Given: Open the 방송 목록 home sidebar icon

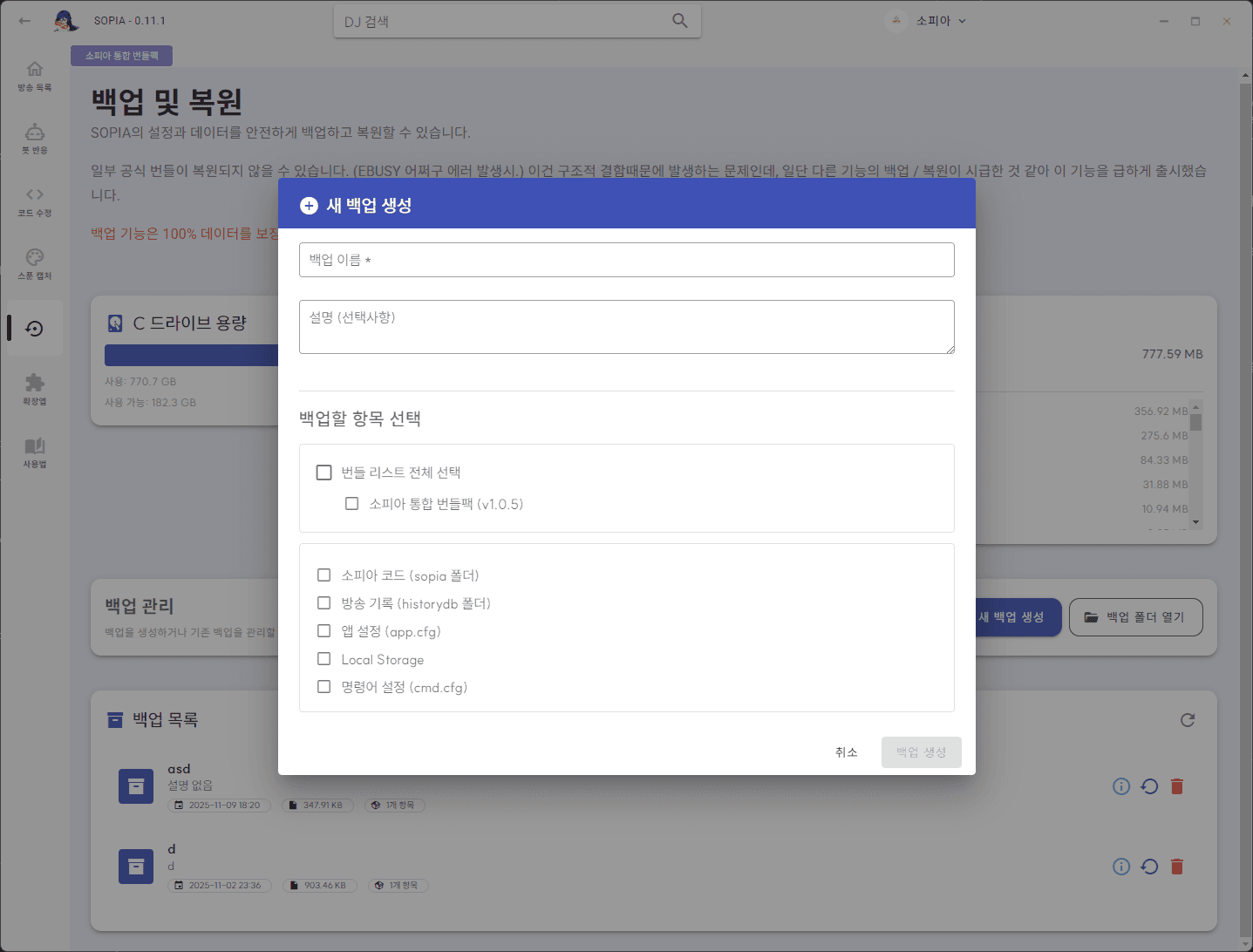Looking at the screenshot, I should pos(35,75).
